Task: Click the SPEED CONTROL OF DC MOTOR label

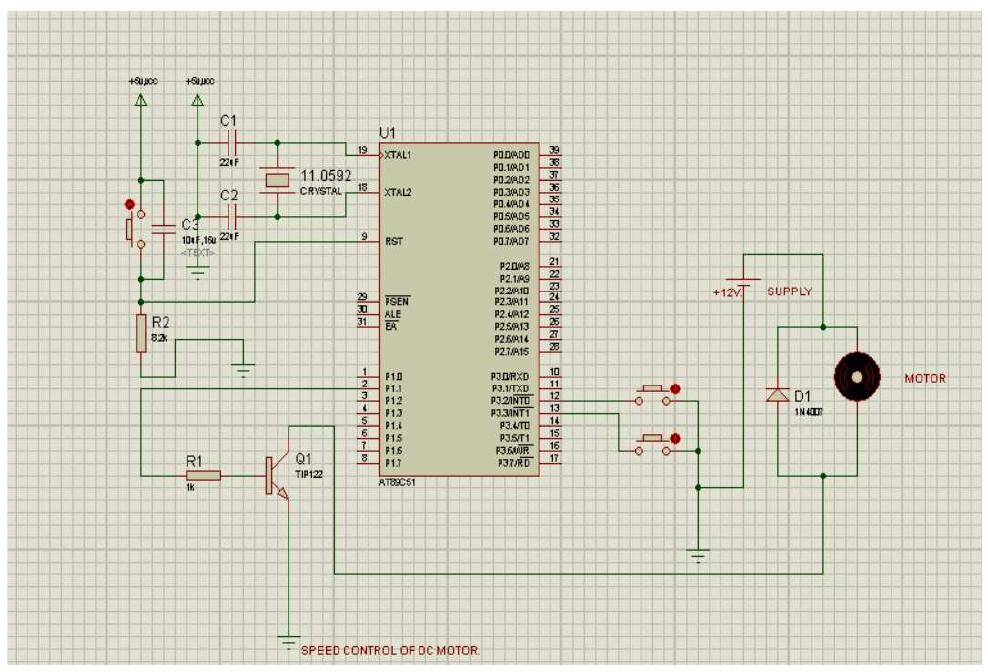Action: tap(390, 646)
